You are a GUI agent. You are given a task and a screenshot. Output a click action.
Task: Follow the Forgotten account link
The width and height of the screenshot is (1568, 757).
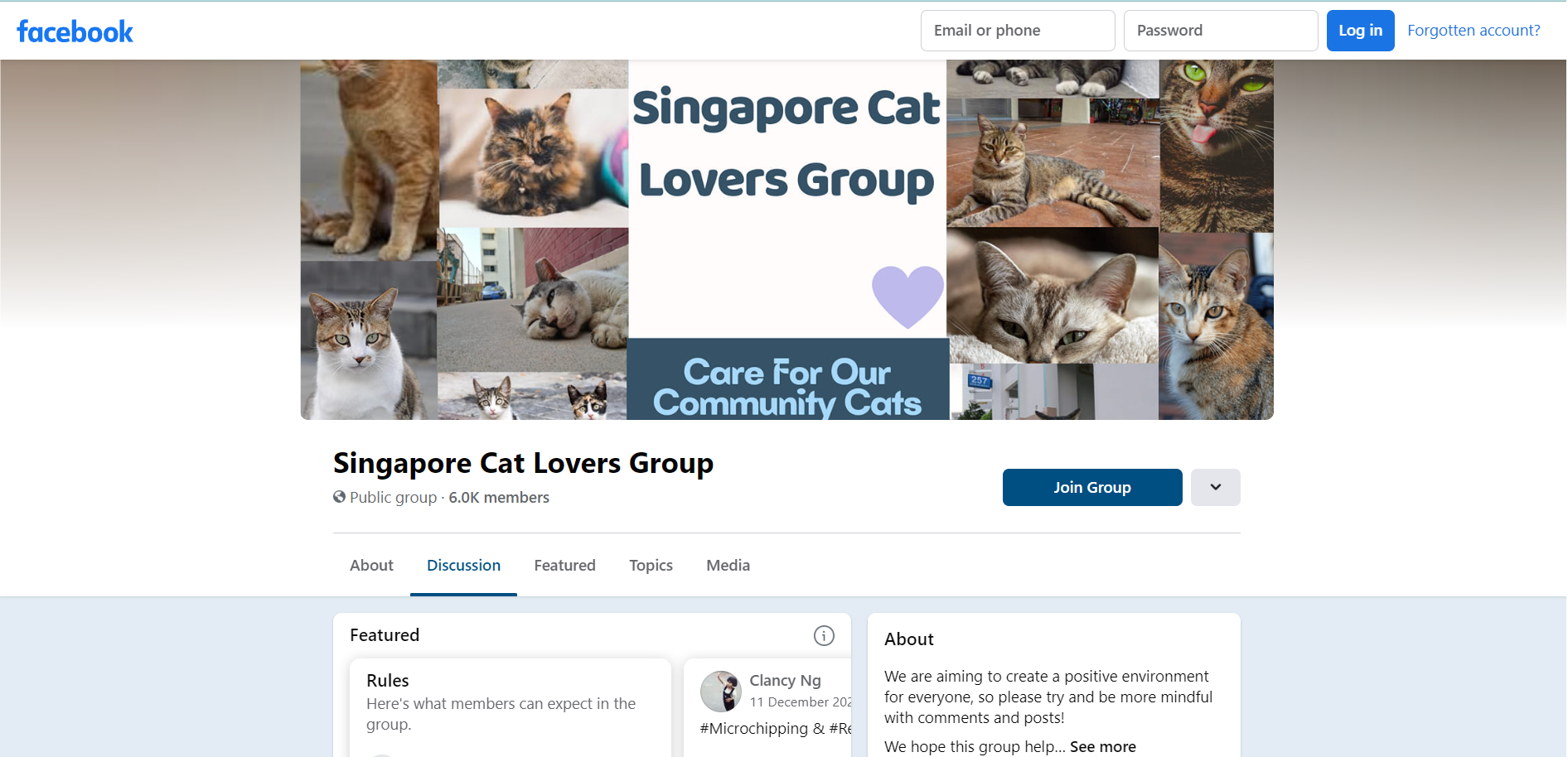coord(1474,31)
